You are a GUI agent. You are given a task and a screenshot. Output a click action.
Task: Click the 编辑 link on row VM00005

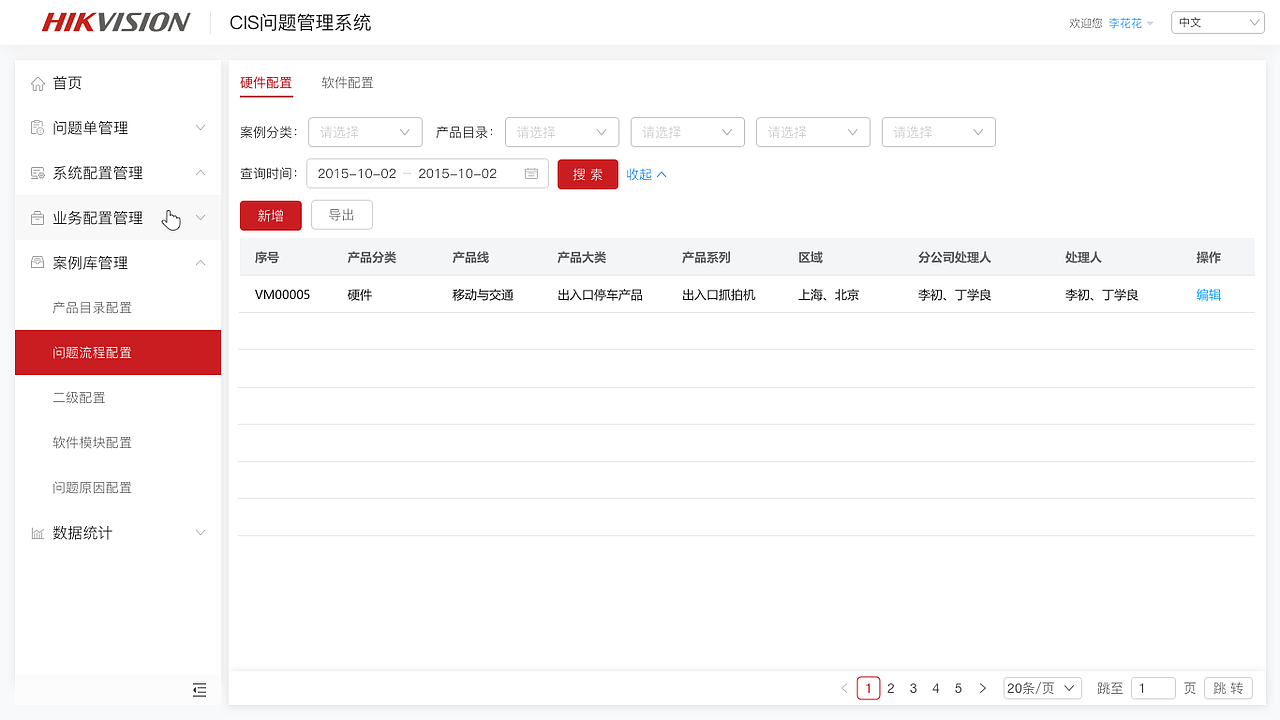(1208, 294)
